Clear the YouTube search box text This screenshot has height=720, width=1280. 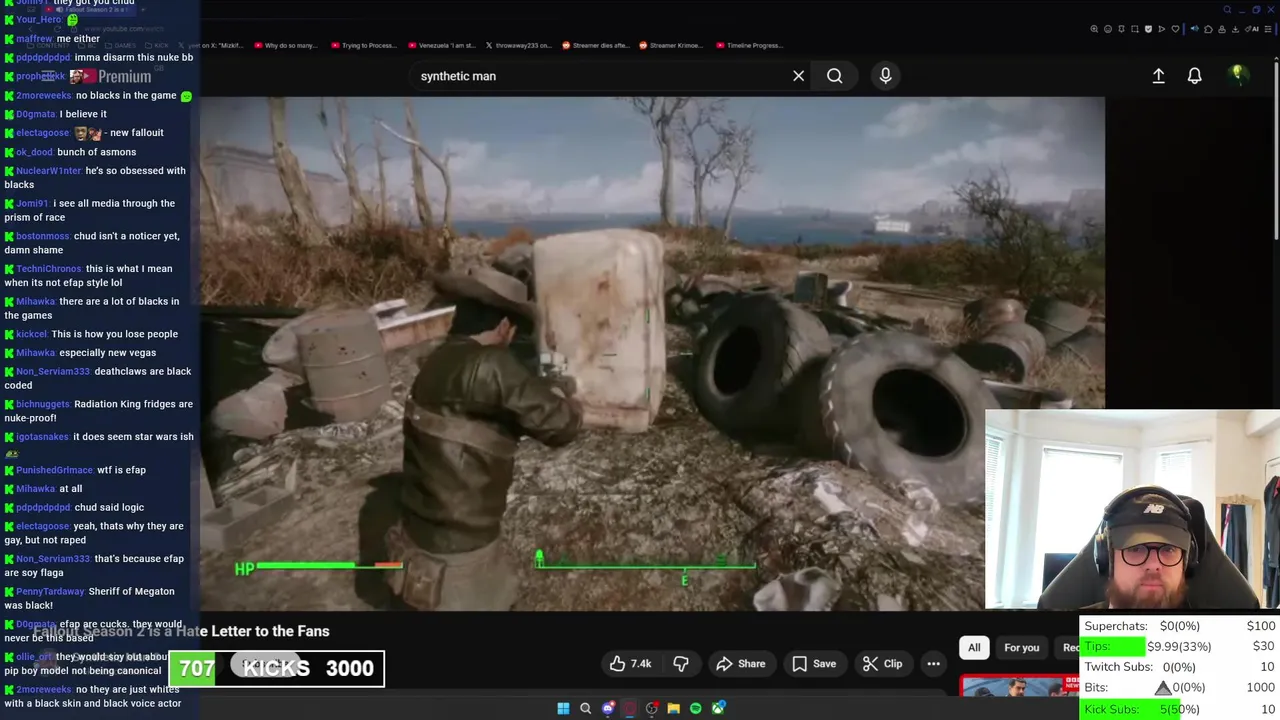[x=798, y=76]
